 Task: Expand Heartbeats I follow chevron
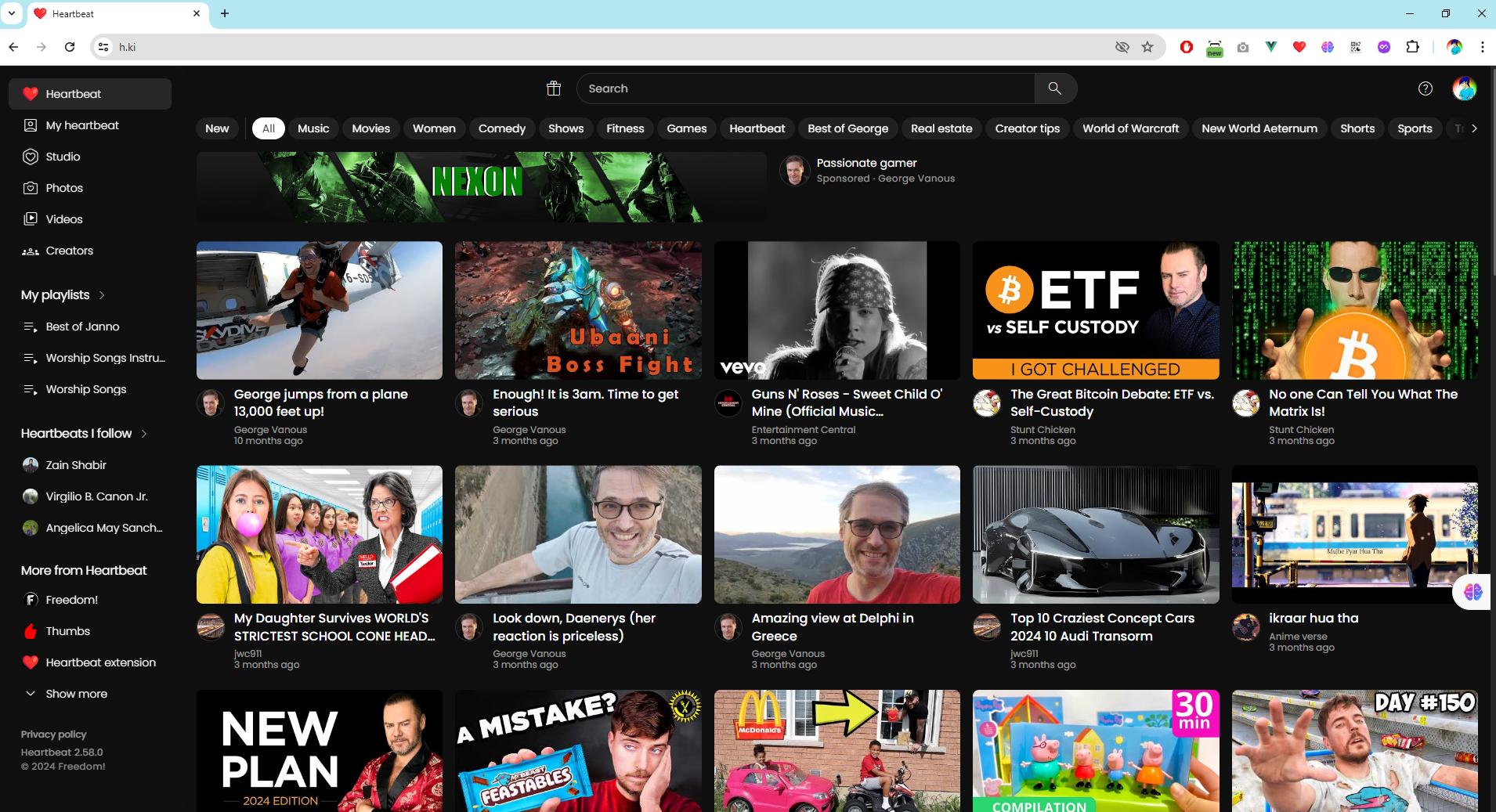(144, 434)
